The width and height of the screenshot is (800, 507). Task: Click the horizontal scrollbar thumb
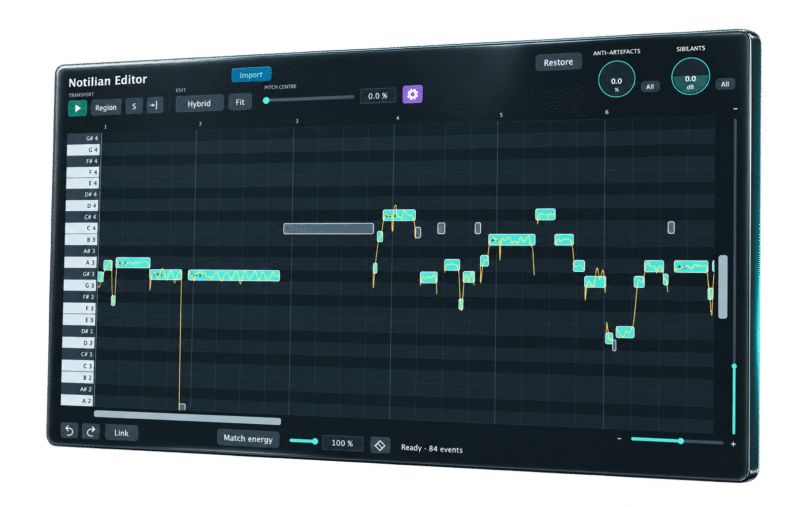(x=187, y=417)
